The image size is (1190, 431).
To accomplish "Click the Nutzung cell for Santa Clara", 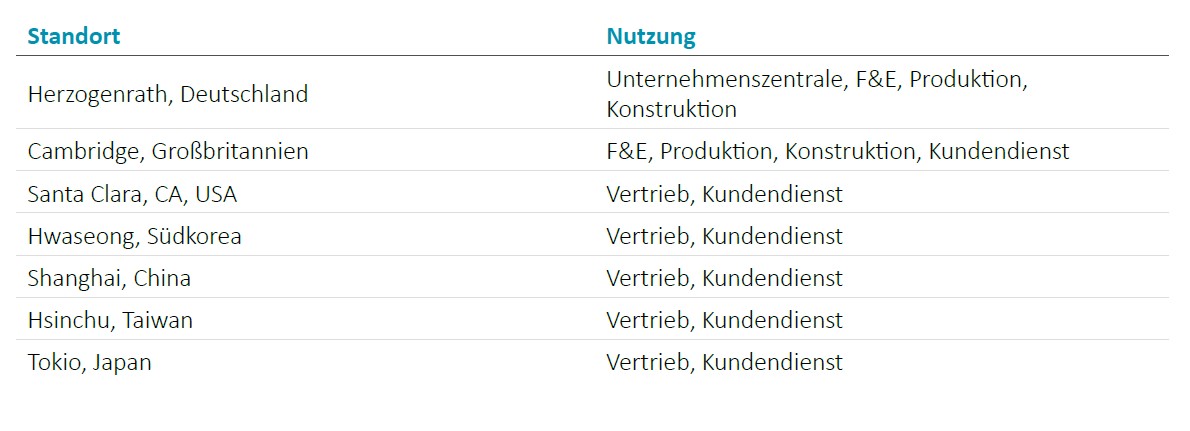I will pos(724,194).
